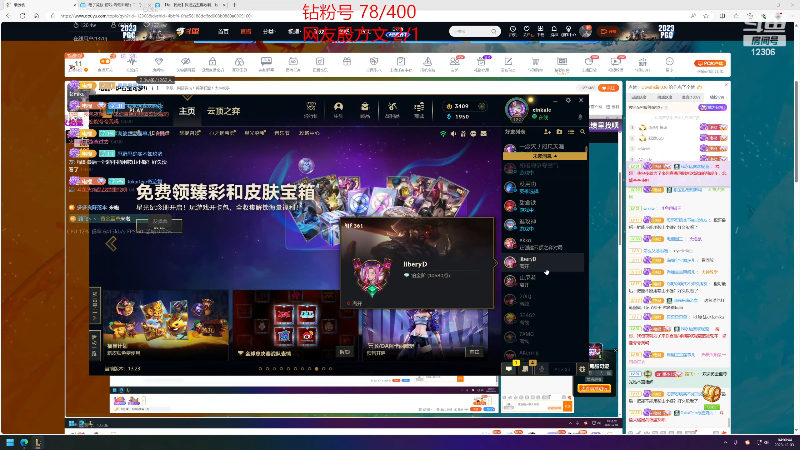Click the orange button at streaming toolbar right end
800x450 pixels.
tap(710, 63)
